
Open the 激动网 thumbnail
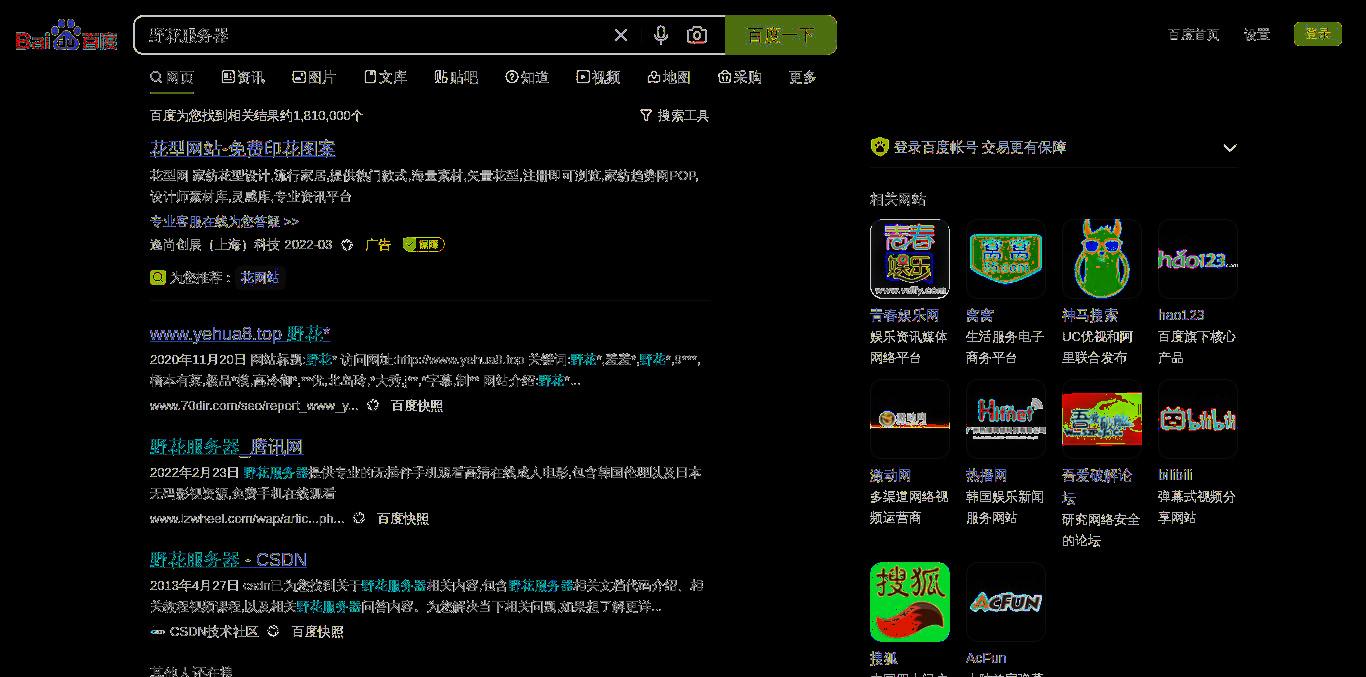[x=910, y=419]
